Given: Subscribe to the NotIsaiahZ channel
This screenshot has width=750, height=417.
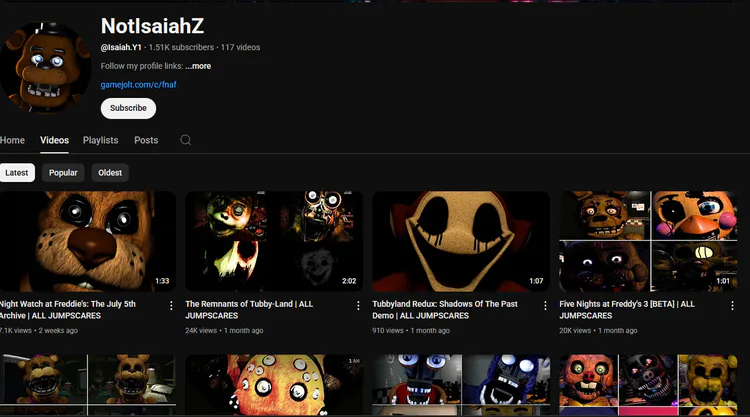Looking at the screenshot, I should pyautogui.click(x=128, y=108).
